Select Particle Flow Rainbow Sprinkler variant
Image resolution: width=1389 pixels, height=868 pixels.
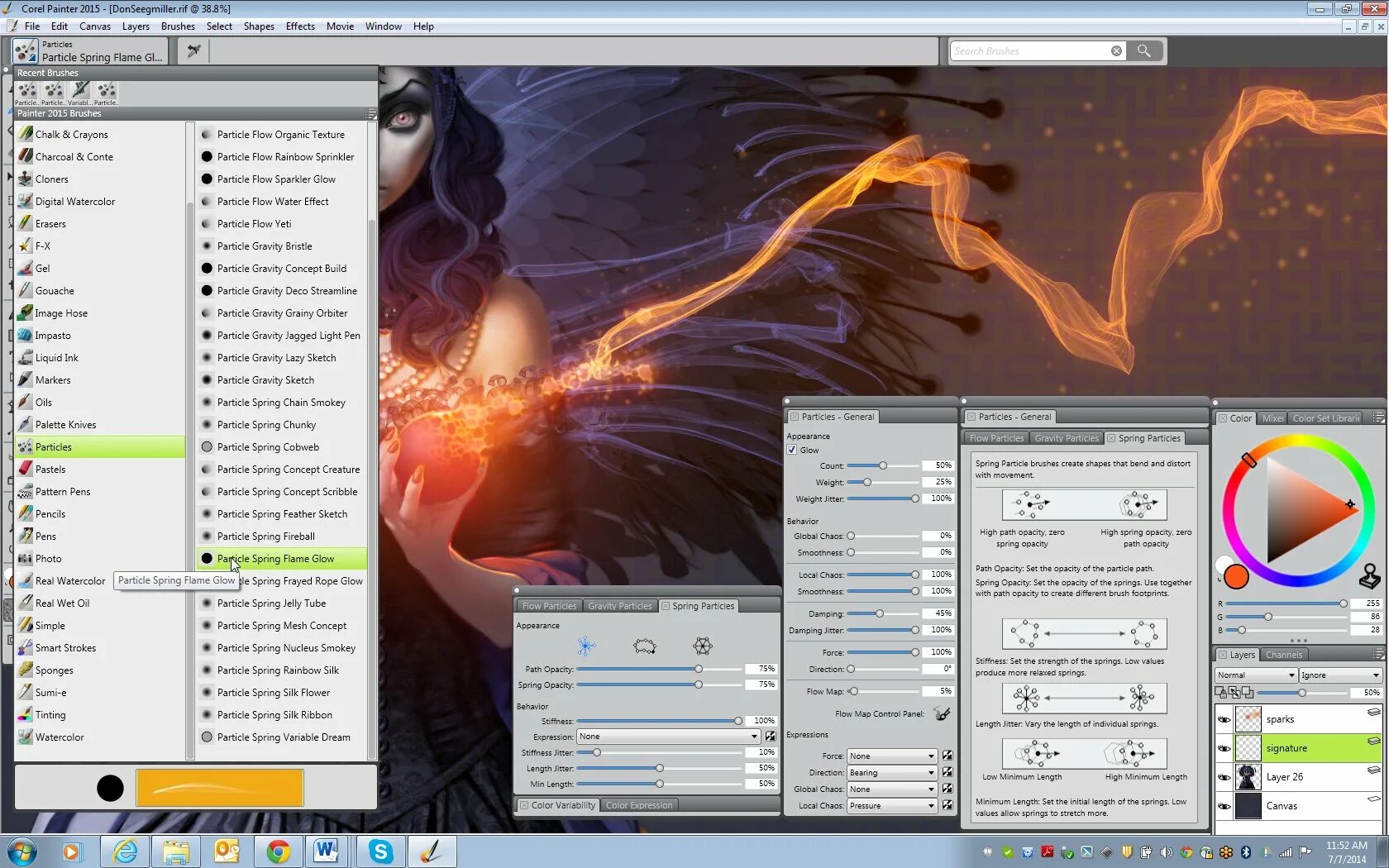pos(282,156)
